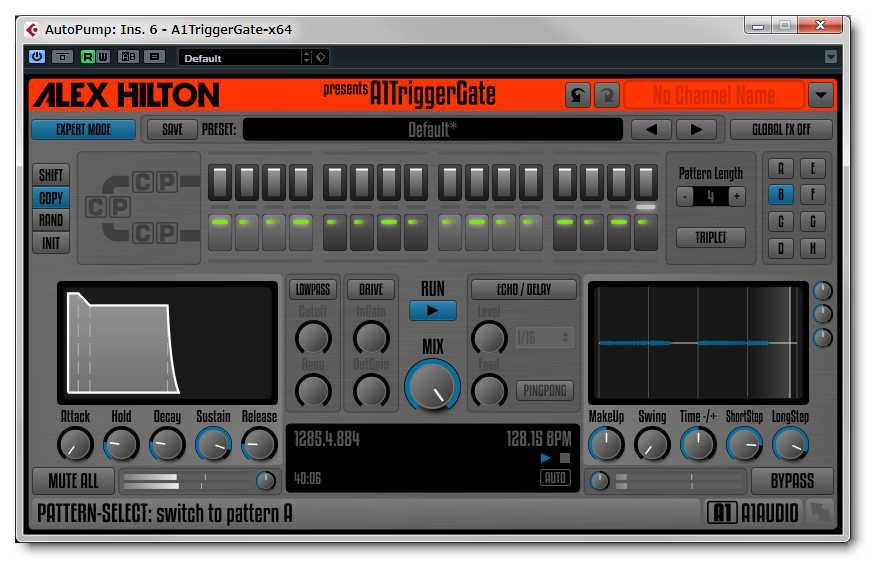
Task: Click the echo Feed knob
Action: pyautogui.click(x=489, y=391)
